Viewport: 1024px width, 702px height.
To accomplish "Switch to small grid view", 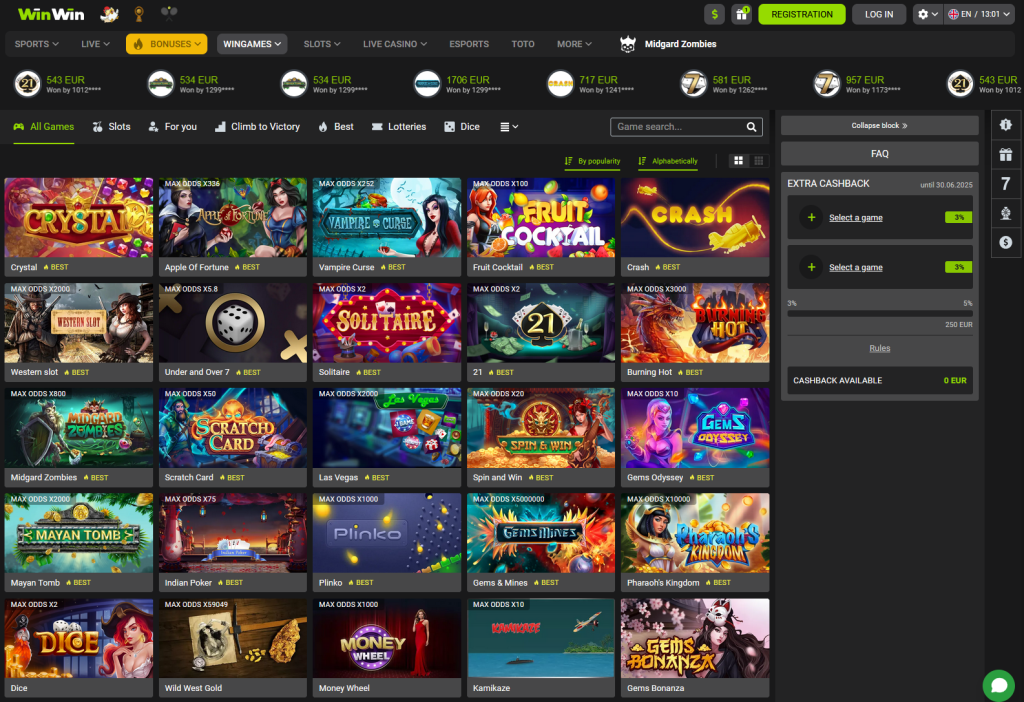I will pyautogui.click(x=758, y=161).
